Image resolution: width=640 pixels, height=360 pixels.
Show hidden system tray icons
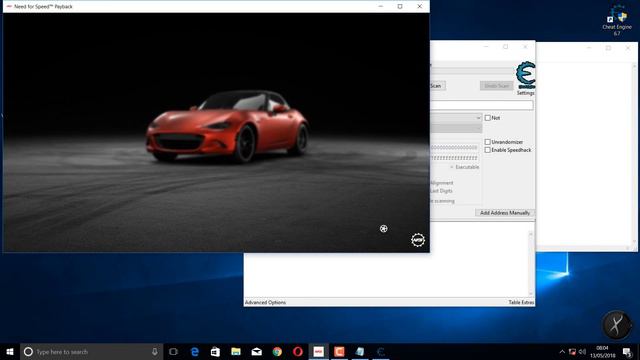point(562,351)
